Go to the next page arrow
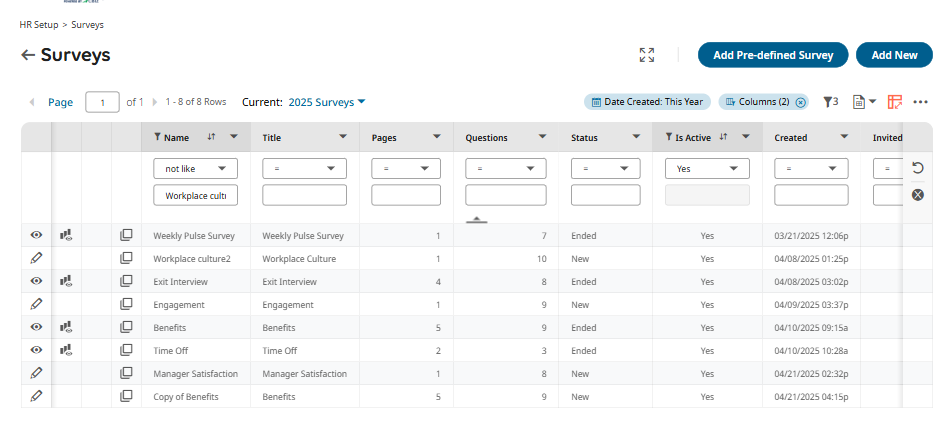 (x=154, y=102)
